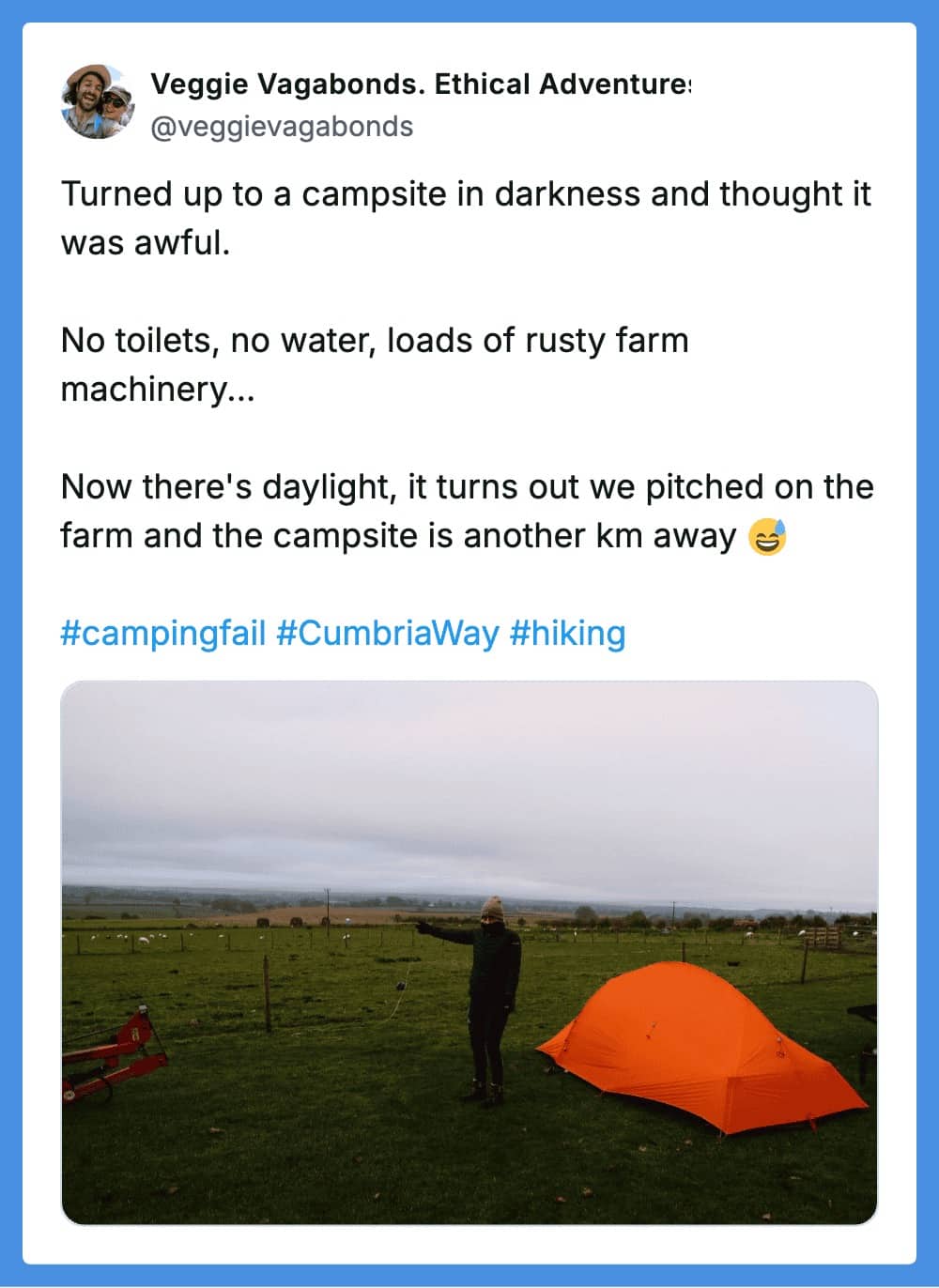The image size is (939, 1288).
Task: Click the blue border around the card
Action: click(x=9, y=644)
